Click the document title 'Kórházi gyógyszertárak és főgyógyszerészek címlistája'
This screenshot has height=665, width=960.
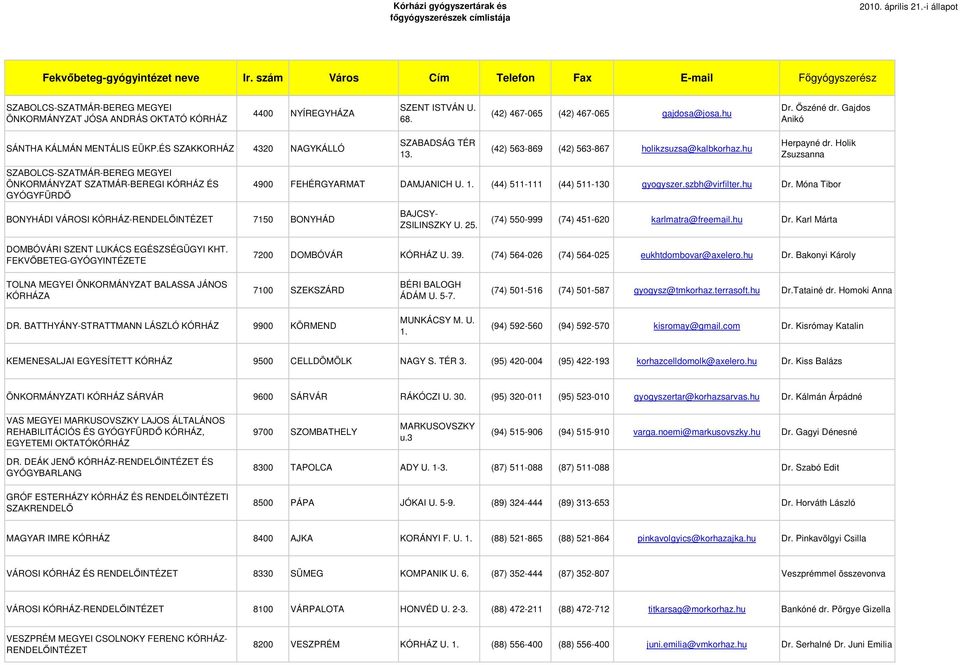(450, 12)
